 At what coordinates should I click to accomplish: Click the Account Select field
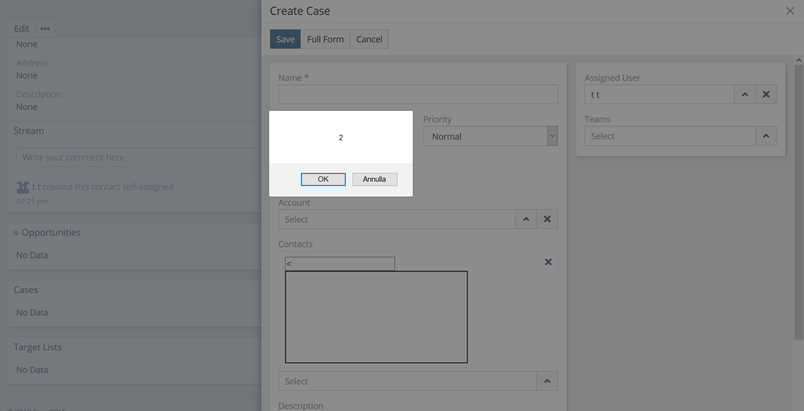click(x=397, y=219)
